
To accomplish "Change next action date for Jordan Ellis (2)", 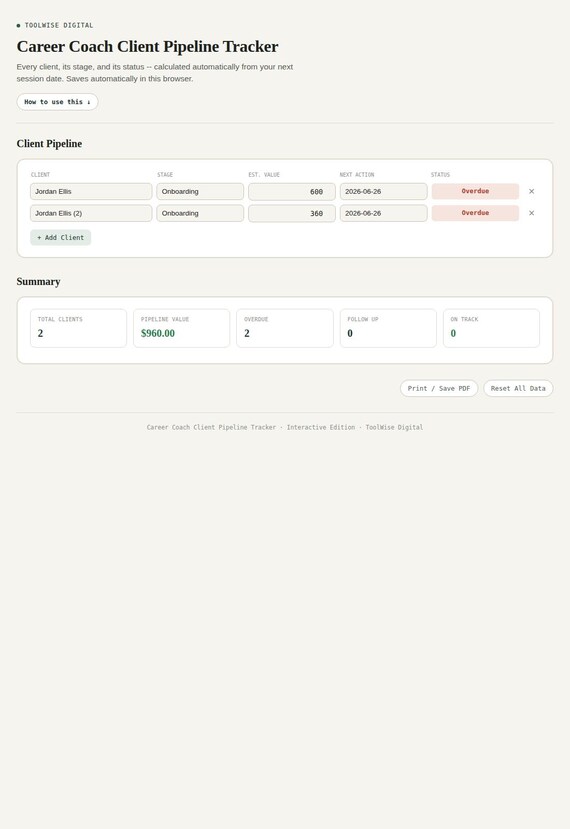I will (383, 213).
